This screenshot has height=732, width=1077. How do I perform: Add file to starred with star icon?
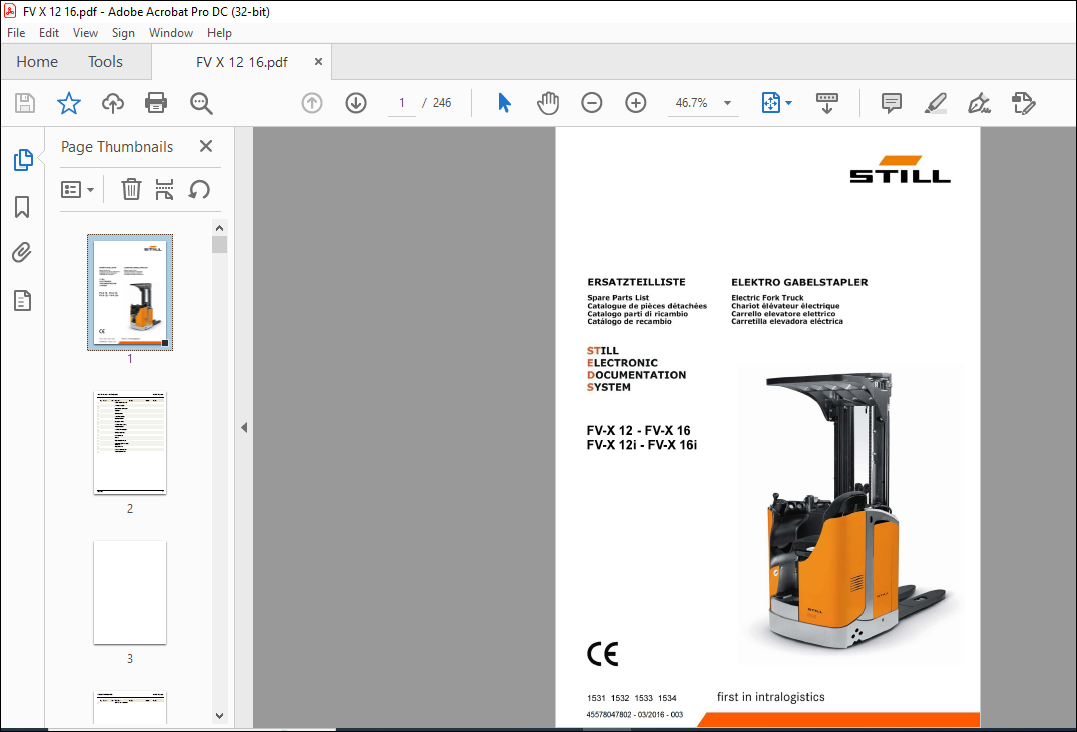point(69,103)
